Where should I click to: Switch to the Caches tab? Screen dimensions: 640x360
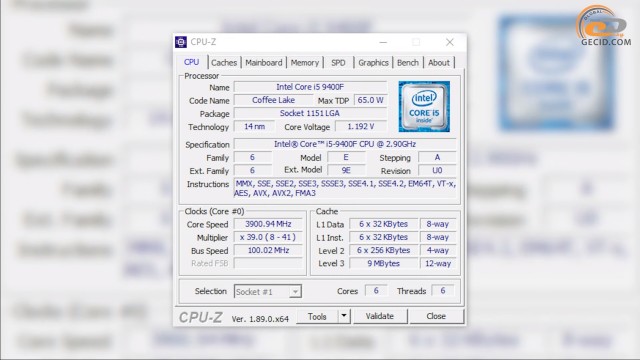[x=224, y=63]
